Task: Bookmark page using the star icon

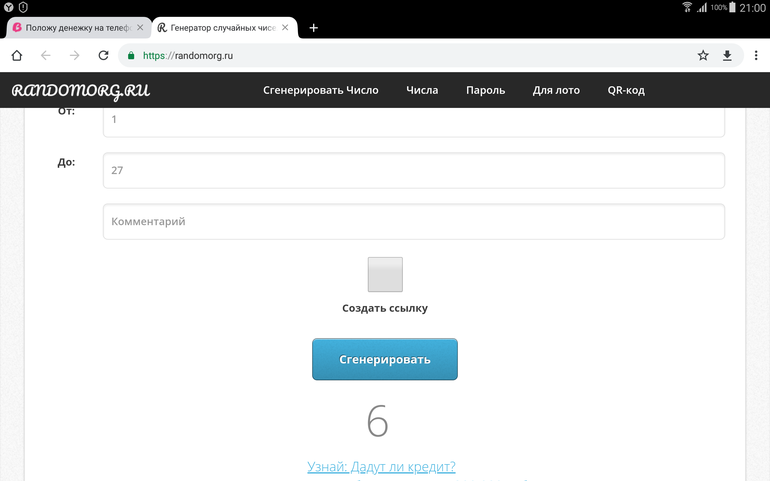Action: (703, 56)
